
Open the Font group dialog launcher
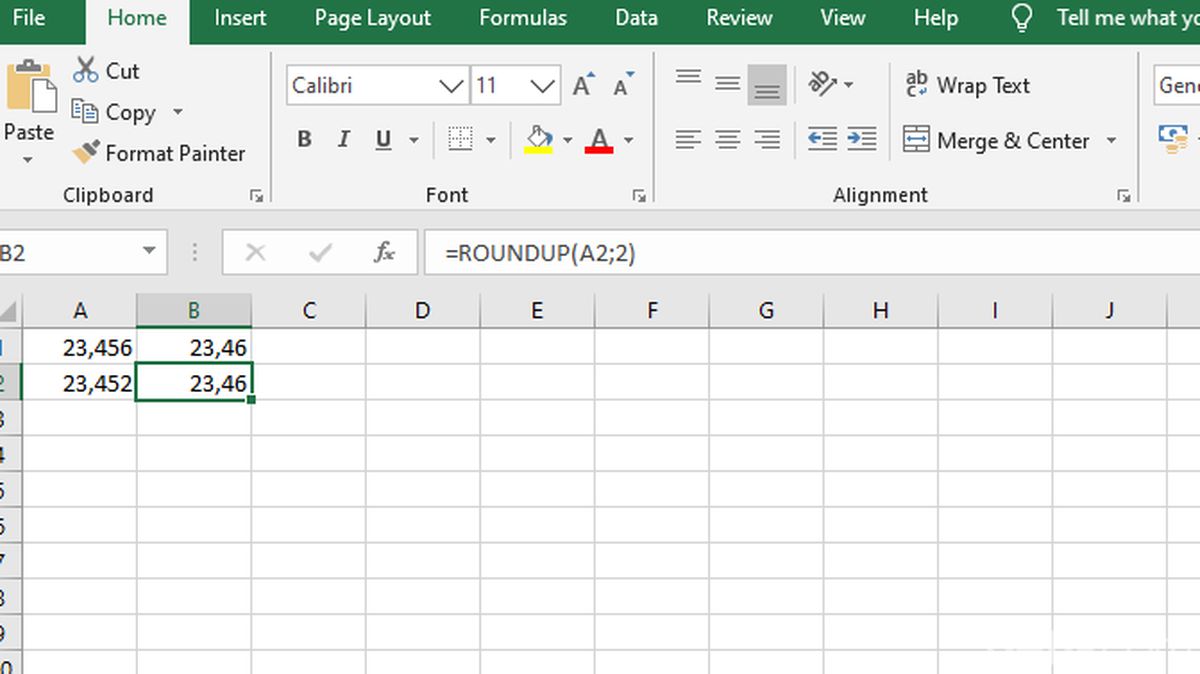coord(639,195)
